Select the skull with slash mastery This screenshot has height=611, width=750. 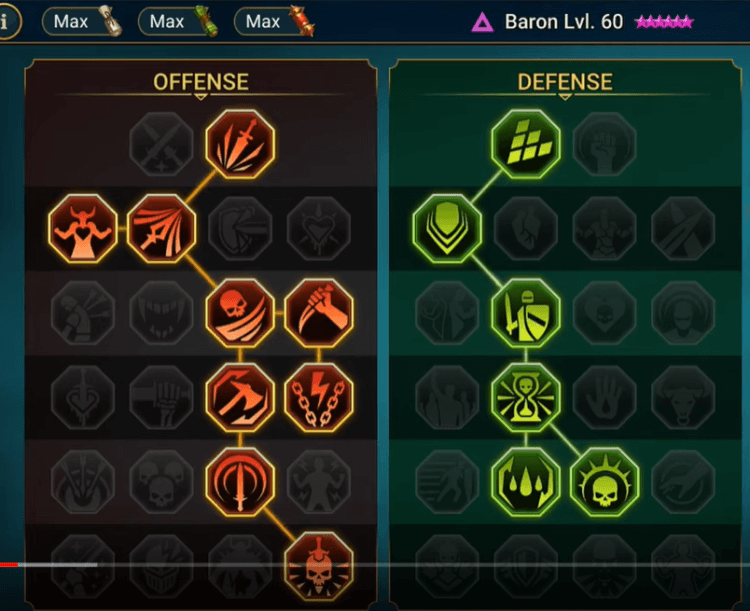240,313
